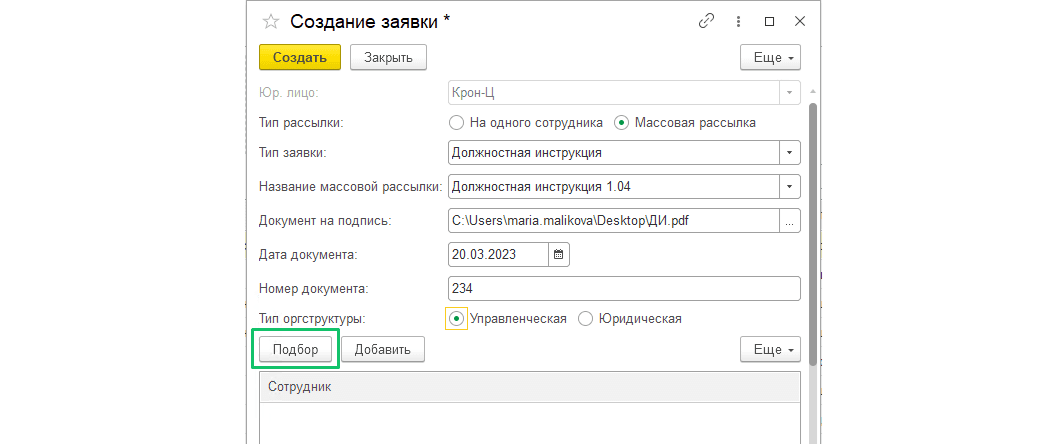1043x444 pixels.
Task: Click the yellow Создать button
Action: click(299, 57)
